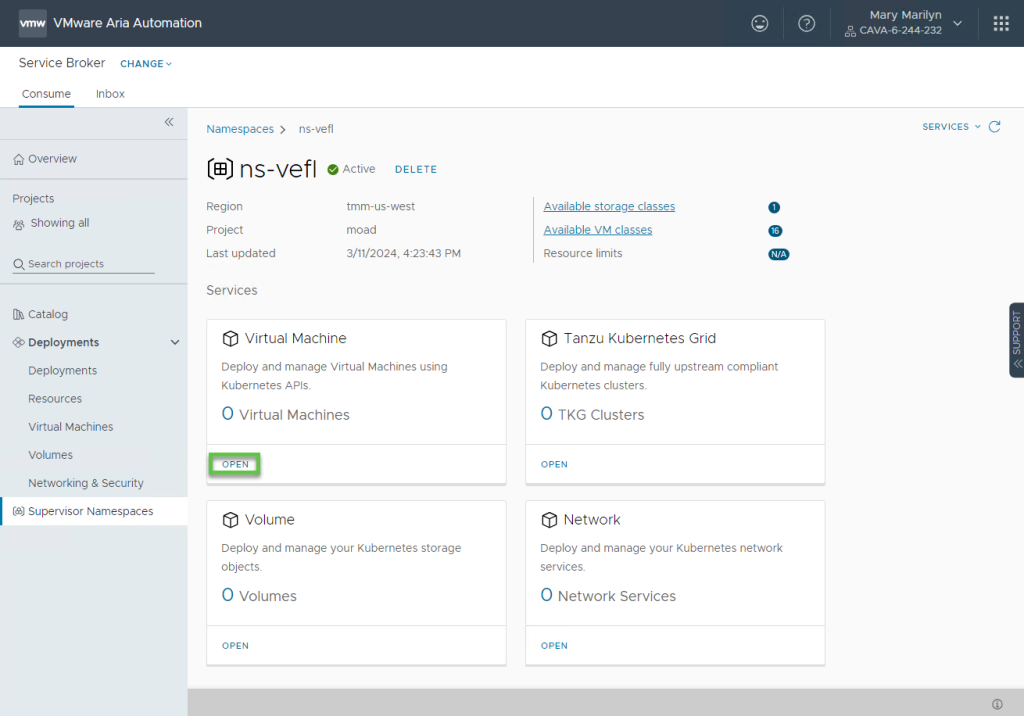Image resolution: width=1024 pixels, height=716 pixels.
Task: Click the refresh icon next to Services
Action: pyautogui.click(x=994, y=127)
